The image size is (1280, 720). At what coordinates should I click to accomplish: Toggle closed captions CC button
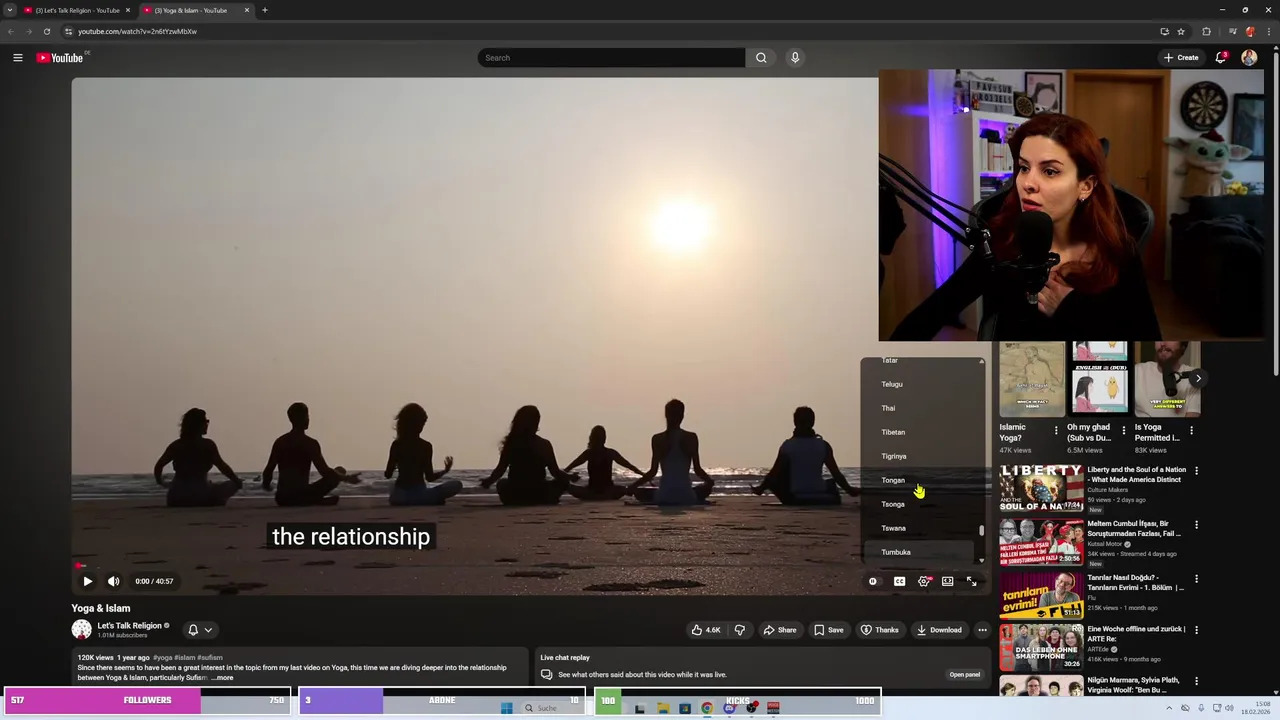(899, 581)
